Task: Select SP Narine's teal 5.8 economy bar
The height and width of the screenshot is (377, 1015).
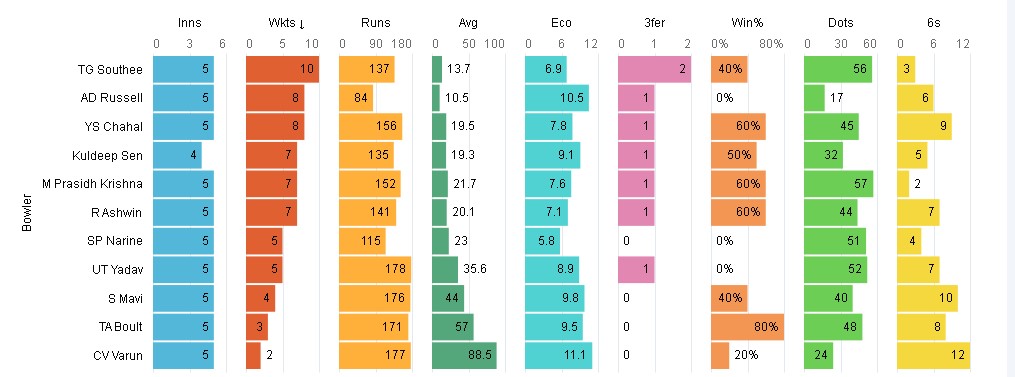Action: pyautogui.click(x=542, y=241)
